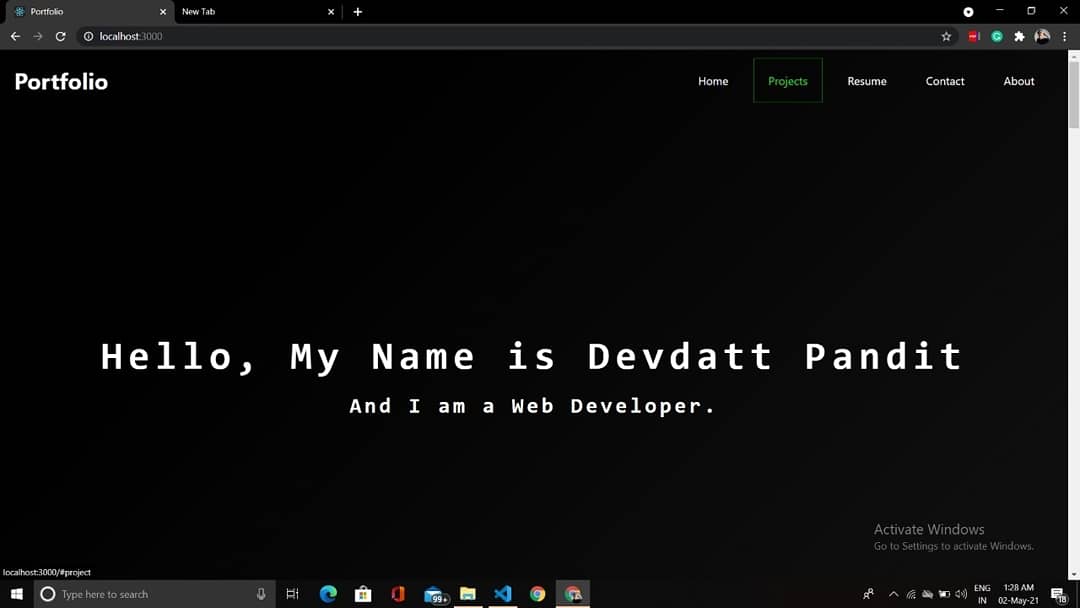Close the Portfolio tab
The height and width of the screenshot is (608, 1080).
(x=163, y=12)
